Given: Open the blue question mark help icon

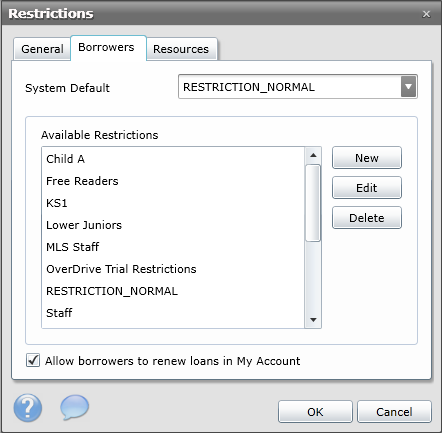Looking at the screenshot, I should (x=28, y=408).
